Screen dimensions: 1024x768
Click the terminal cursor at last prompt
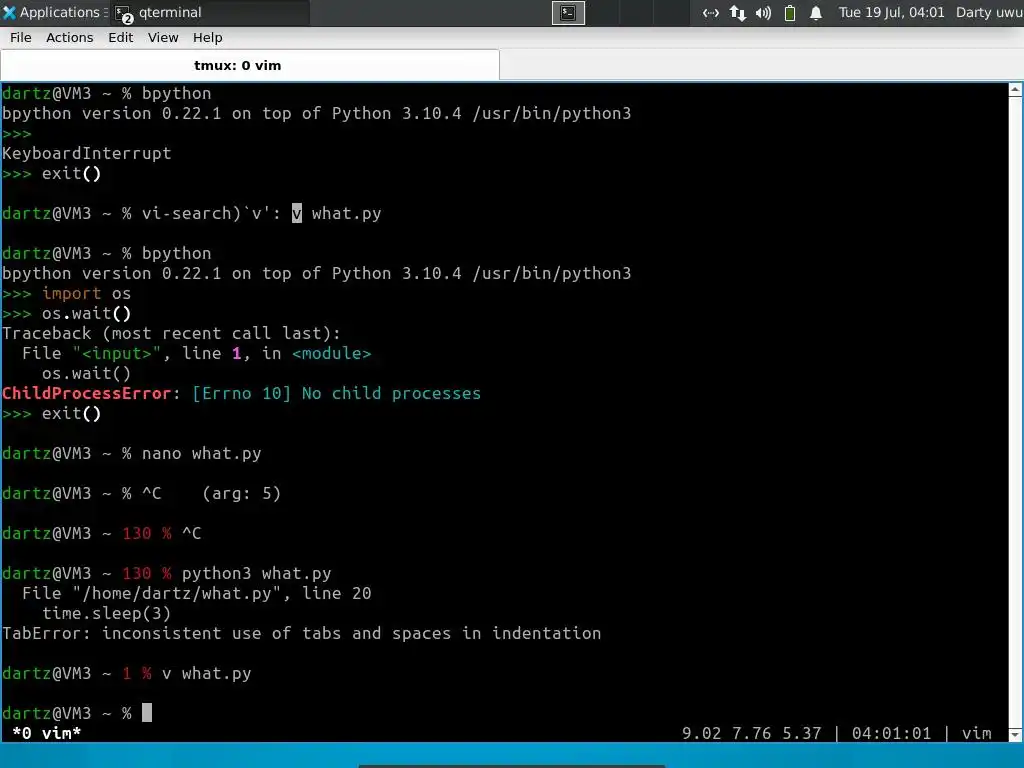147,712
